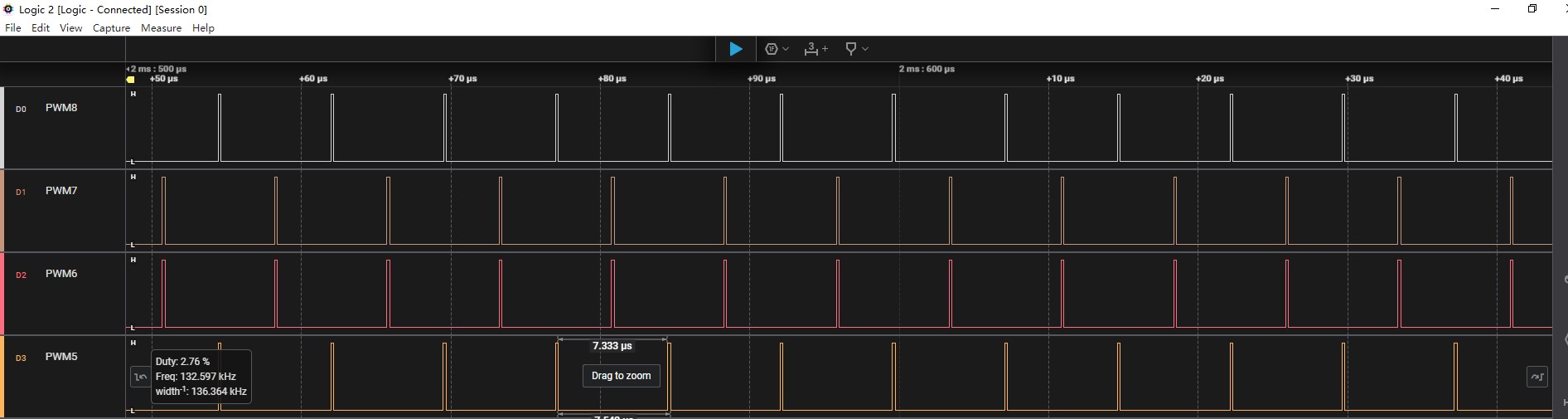Click the Duty: 2.76 % readout
This screenshot has width=1568, height=419.
[x=183, y=362]
